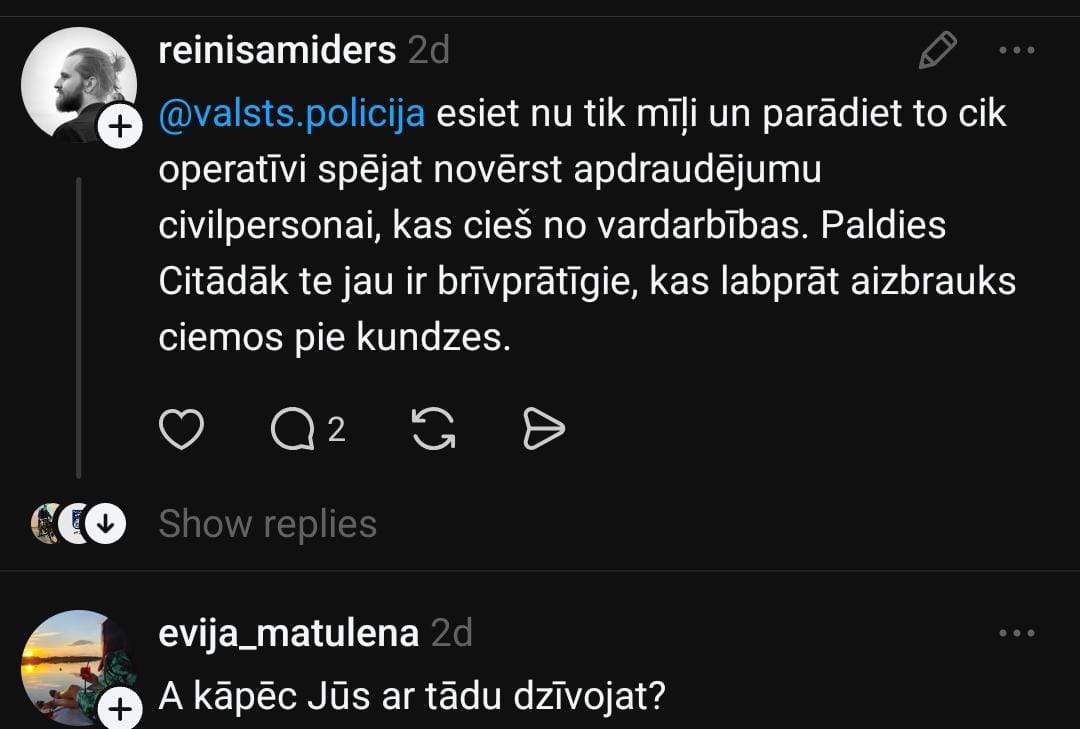Share the post using the paper plane icon
1080x729 pixels.
coord(544,430)
